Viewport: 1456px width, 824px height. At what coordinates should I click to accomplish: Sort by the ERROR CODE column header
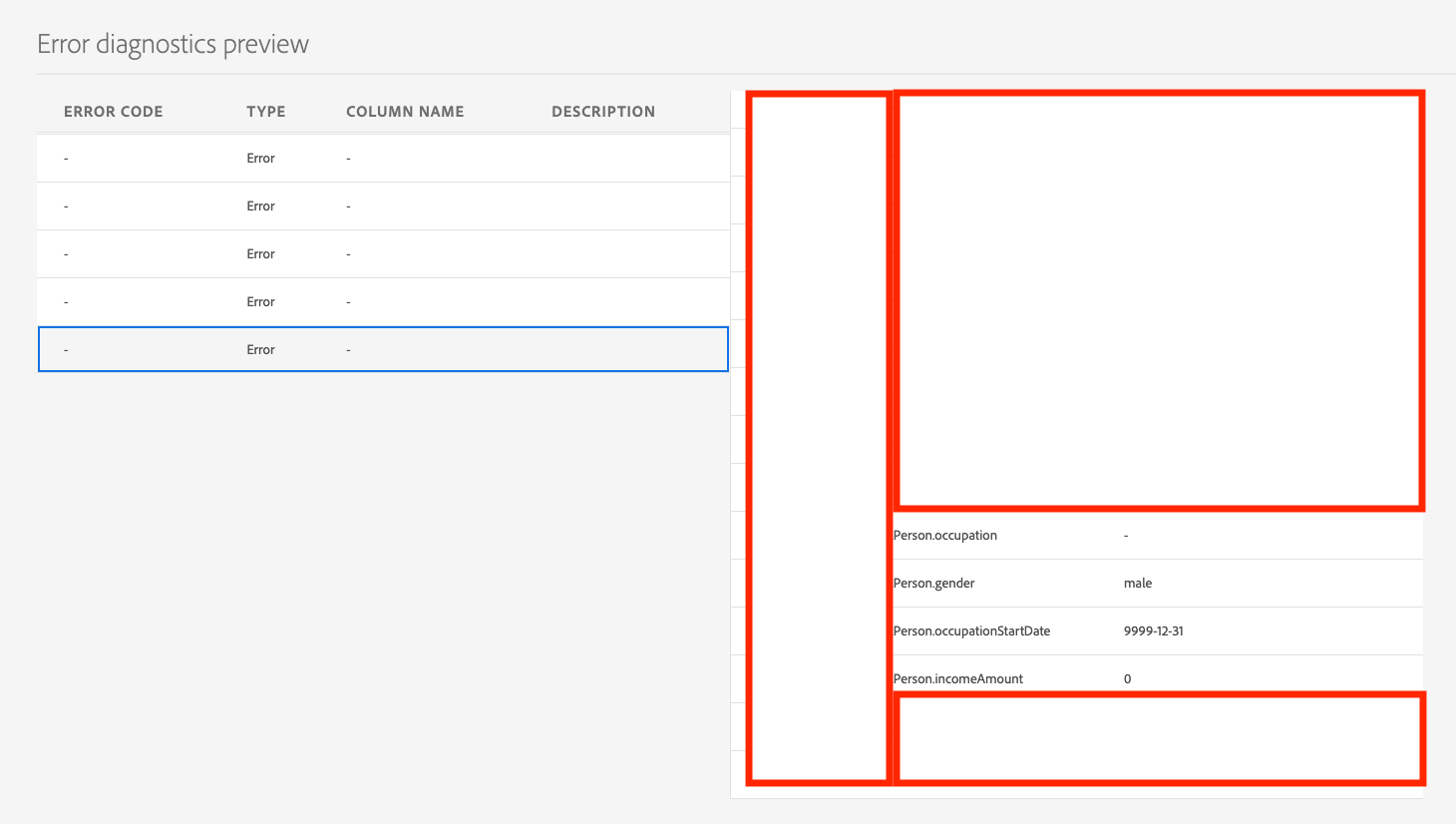pyautogui.click(x=113, y=112)
